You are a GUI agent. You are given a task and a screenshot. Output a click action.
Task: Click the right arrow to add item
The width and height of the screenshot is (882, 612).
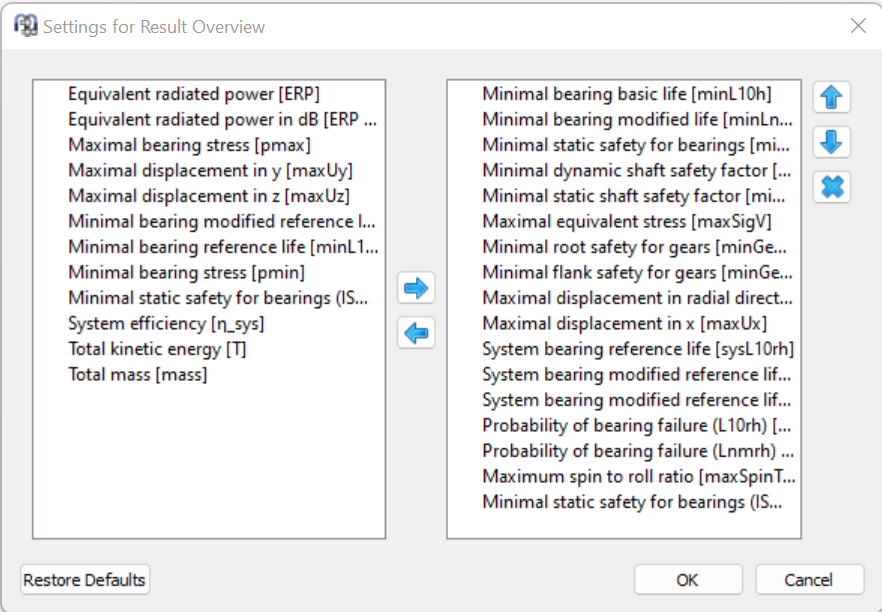coord(415,289)
